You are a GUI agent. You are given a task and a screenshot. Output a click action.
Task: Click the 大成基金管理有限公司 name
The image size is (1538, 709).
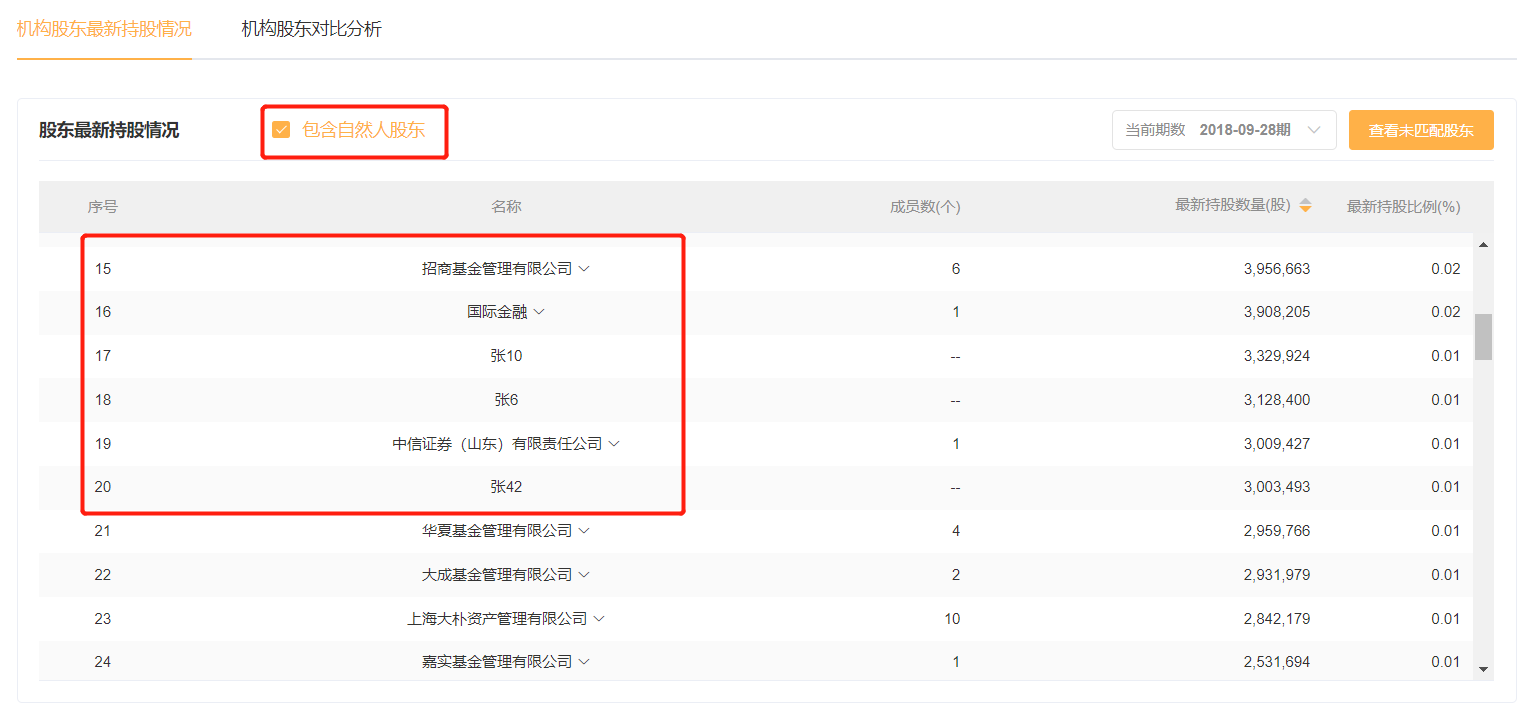[x=497, y=575]
